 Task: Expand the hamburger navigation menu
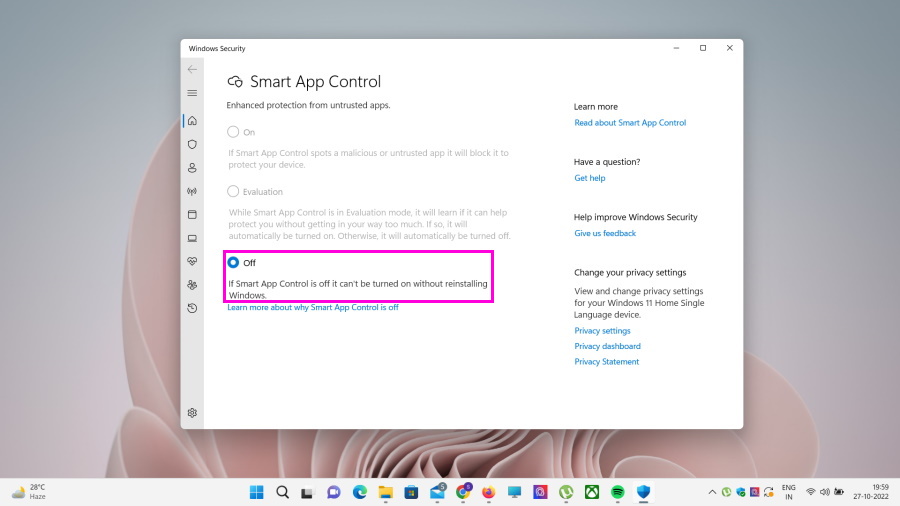(x=192, y=93)
